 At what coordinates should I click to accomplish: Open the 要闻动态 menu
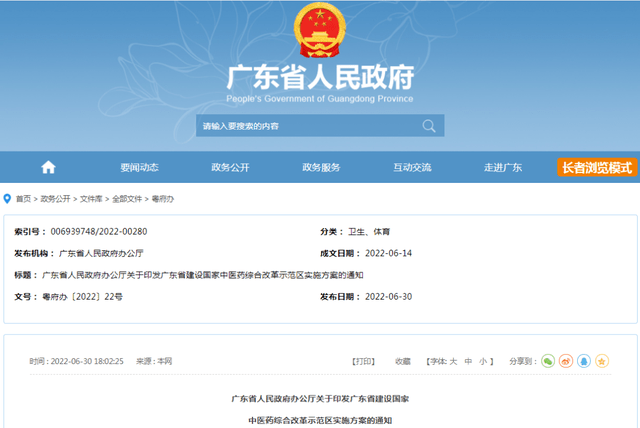coord(139,167)
